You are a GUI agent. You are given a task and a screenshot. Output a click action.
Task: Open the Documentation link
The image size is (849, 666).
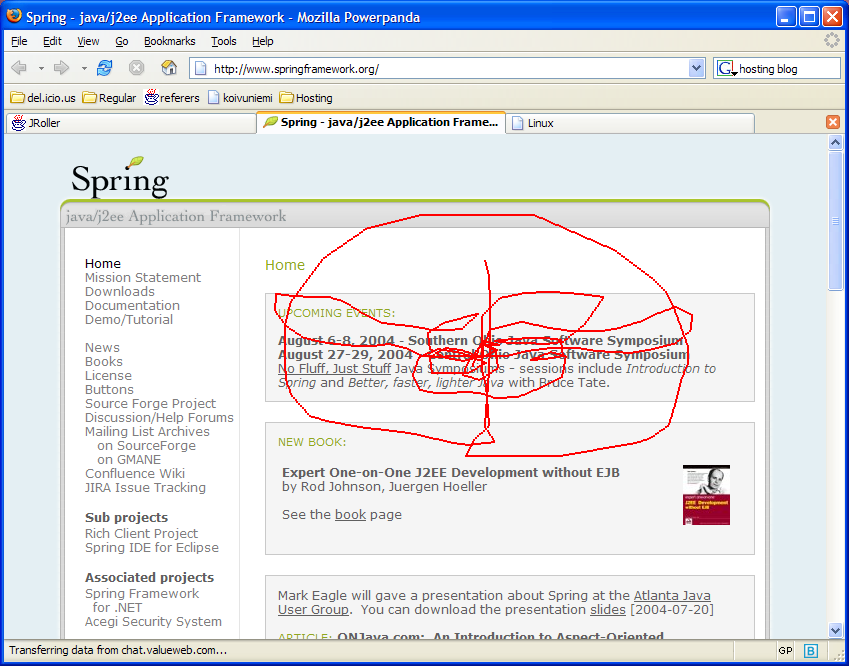132,305
